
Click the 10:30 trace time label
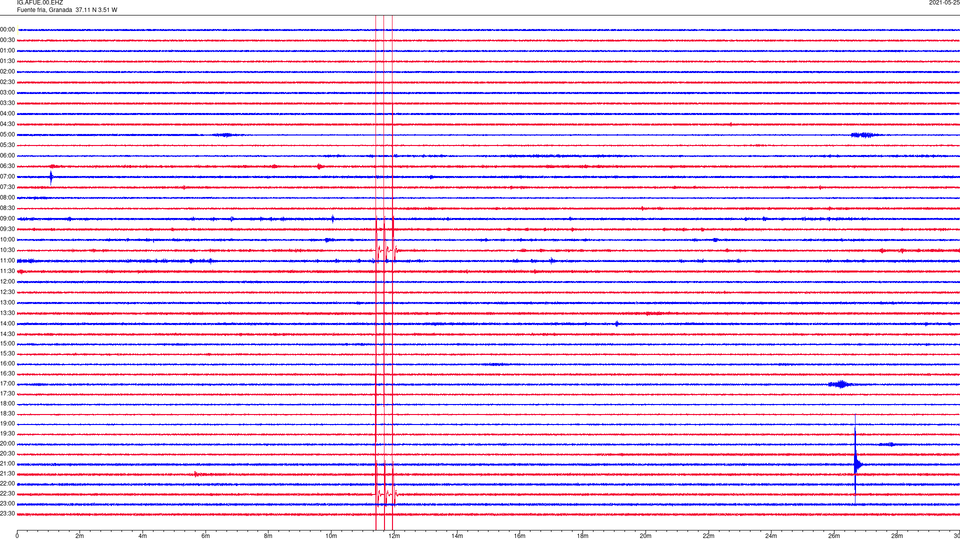point(7,250)
